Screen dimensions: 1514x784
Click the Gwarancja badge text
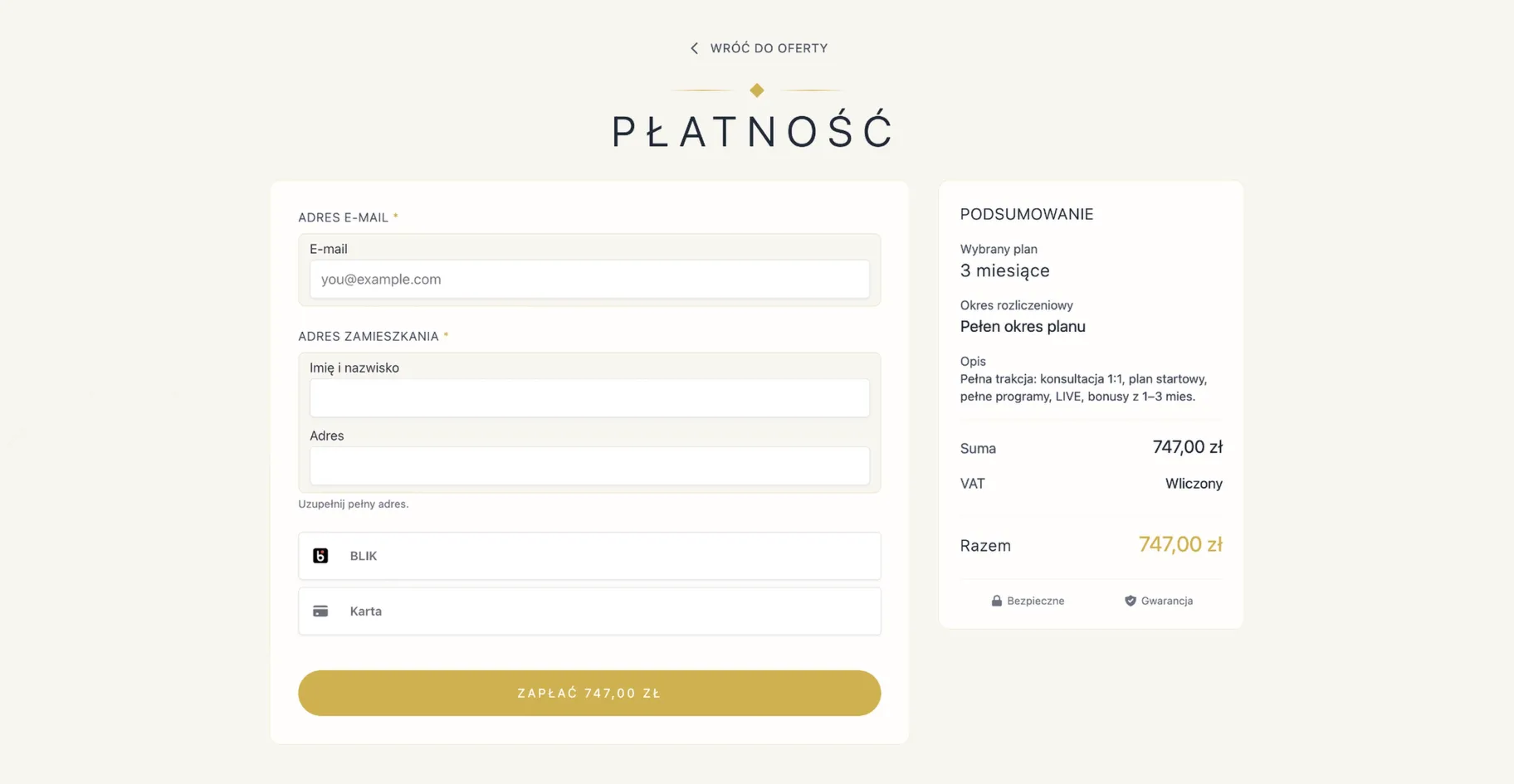(x=1167, y=601)
